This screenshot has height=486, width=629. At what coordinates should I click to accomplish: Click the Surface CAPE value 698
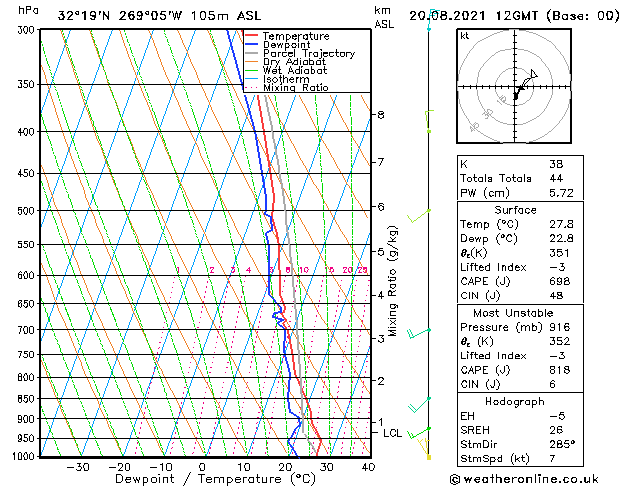(x=559, y=282)
